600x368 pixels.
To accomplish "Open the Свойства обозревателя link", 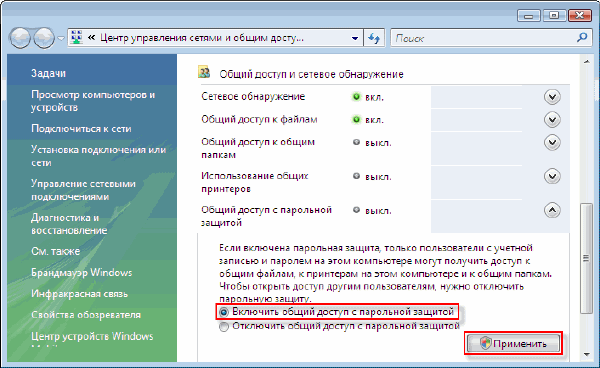I will [x=86, y=315].
